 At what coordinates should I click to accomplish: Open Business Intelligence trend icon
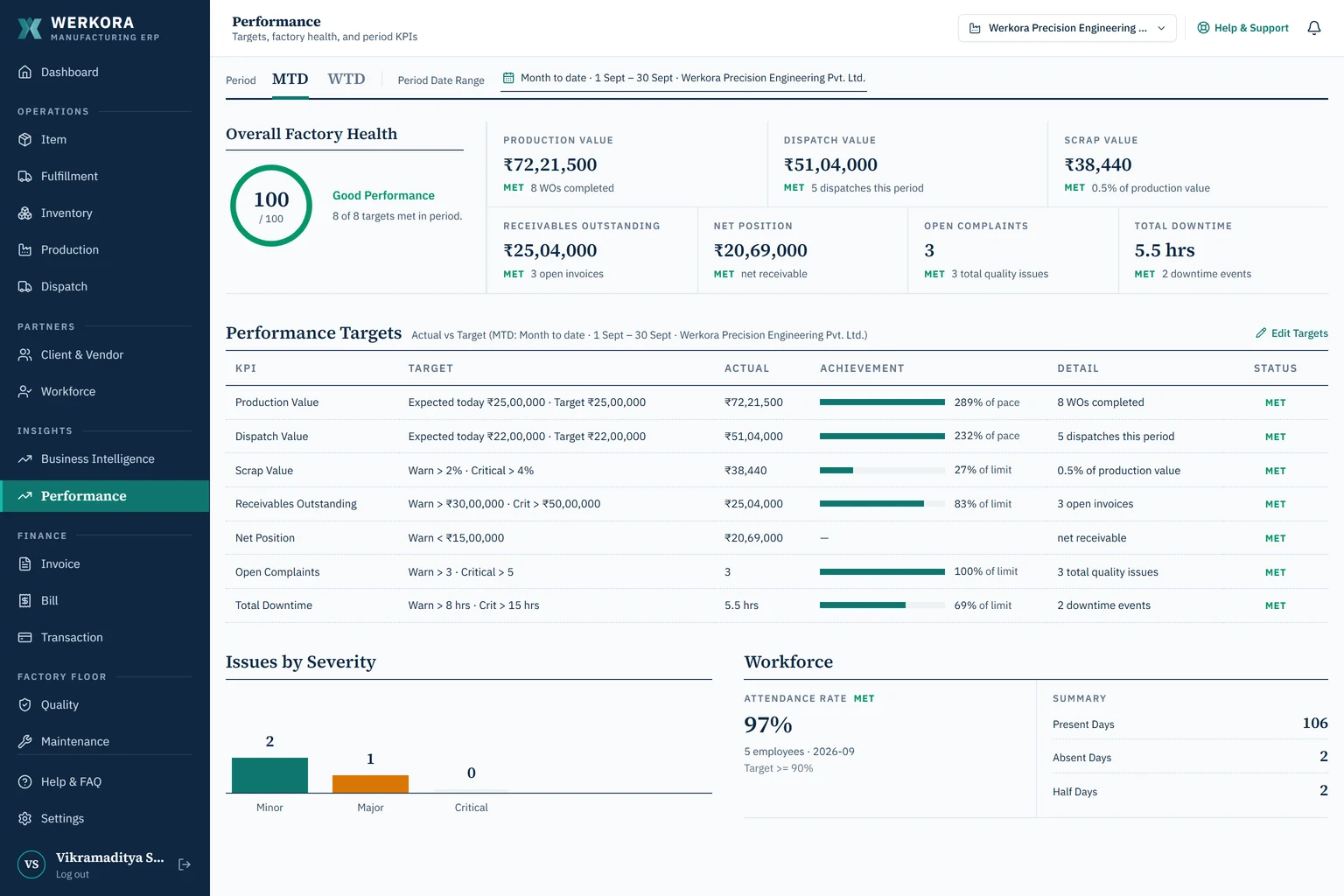(25, 459)
